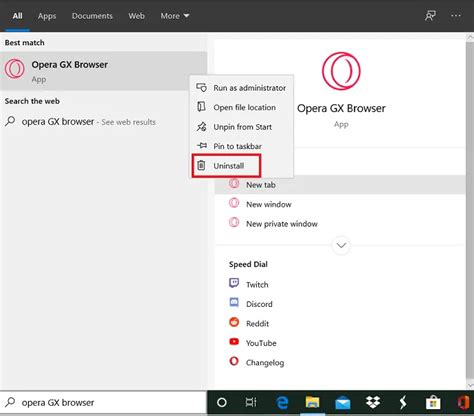
Task: Click Opera GX icon in best match
Action: point(15,68)
